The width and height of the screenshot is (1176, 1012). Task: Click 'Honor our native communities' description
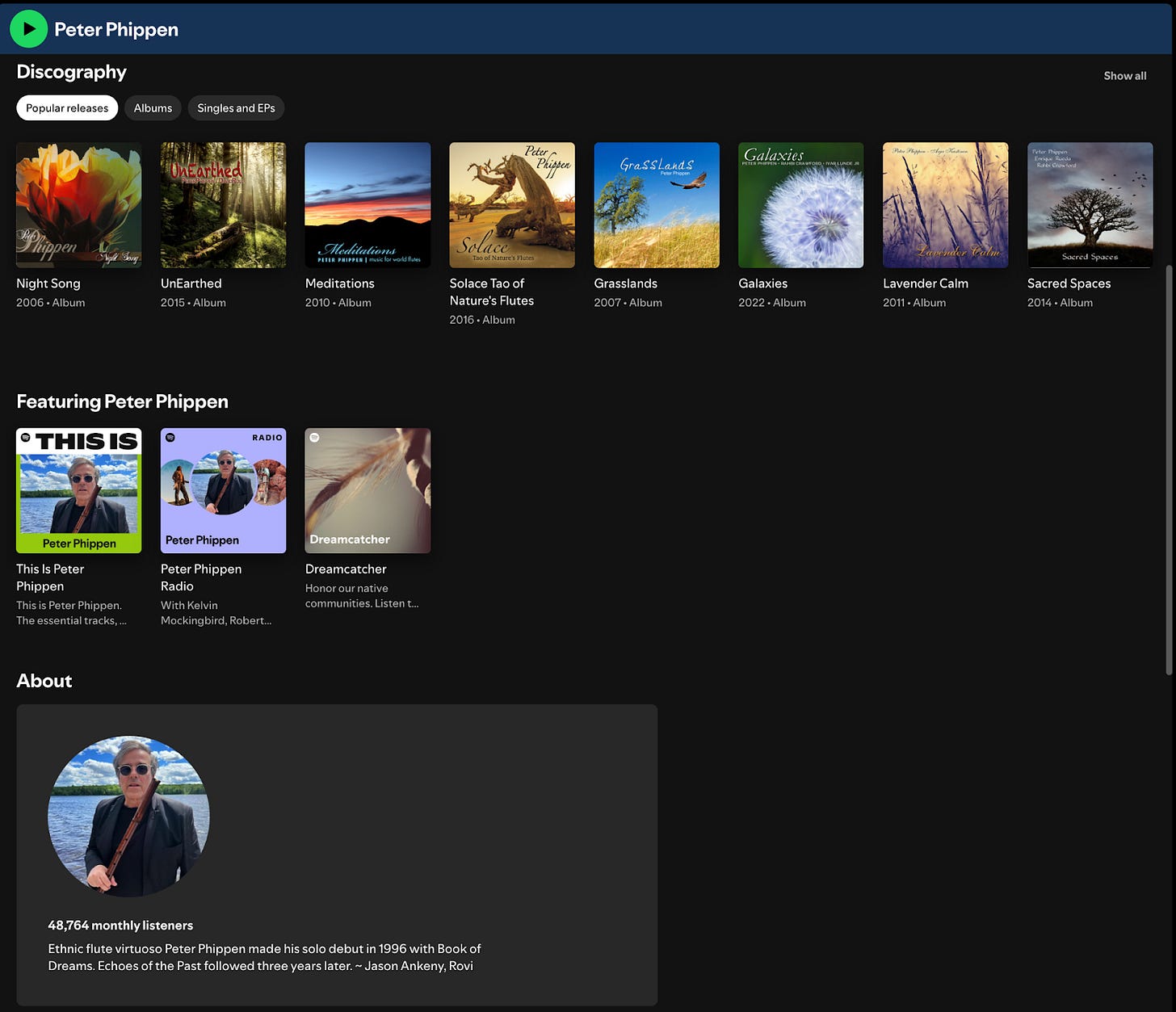362,596
